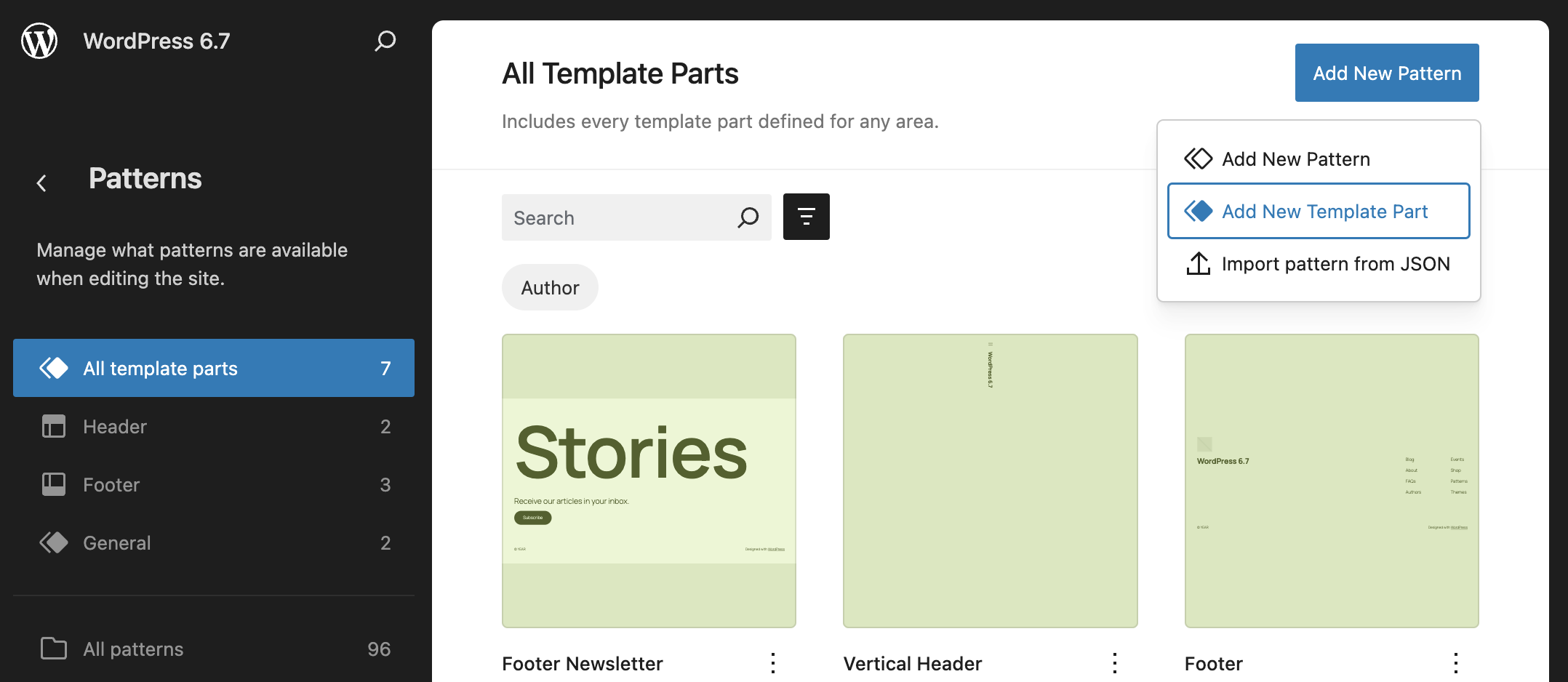This screenshot has height=682, width=1568.
Task: Open options menu for Footer
Action: 1456,663
